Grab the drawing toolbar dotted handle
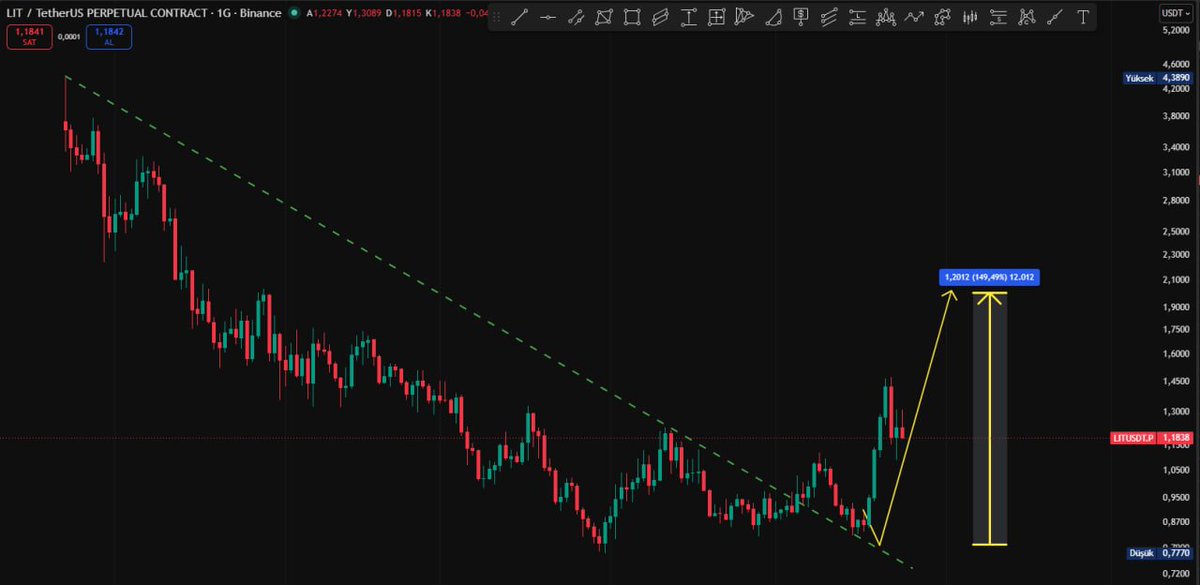The height and width of the screenshot is (585, 1200). point(497,17)
